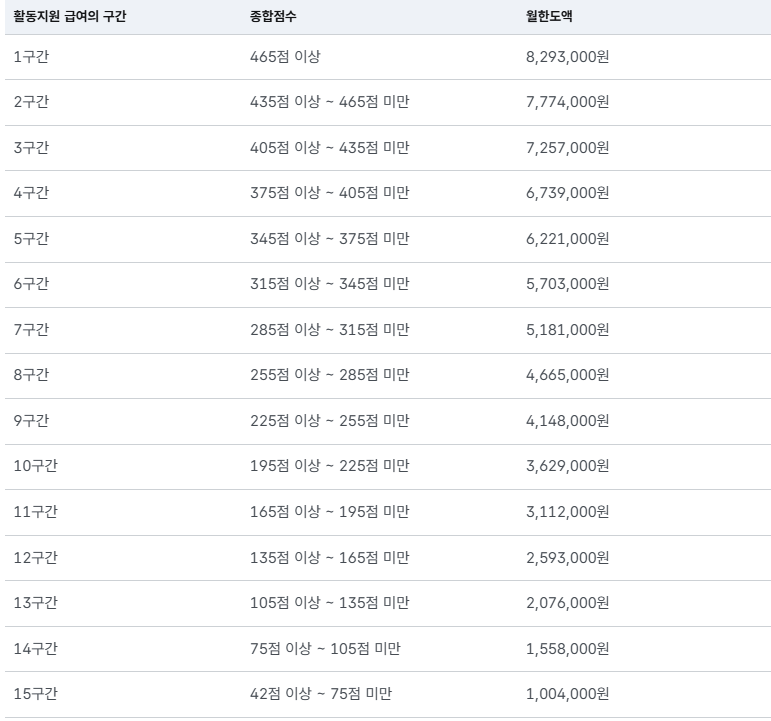Viewport: 771px width, 721px height.
Task: Click the 195점 이상 ~ 225점 미만 cell
Action: [329, 466]
